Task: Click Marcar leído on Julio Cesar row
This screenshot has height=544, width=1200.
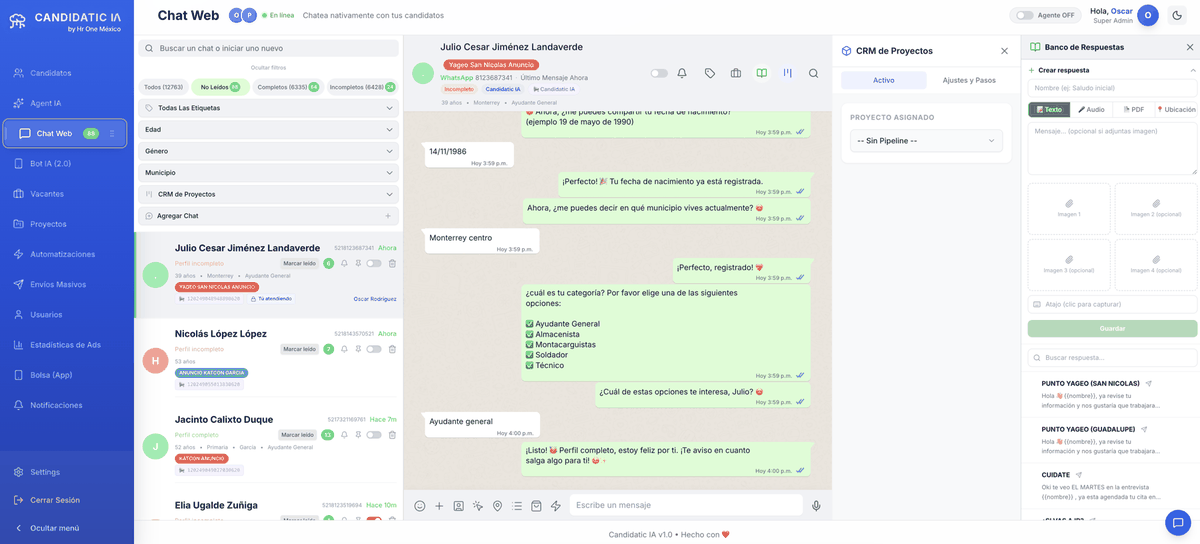Action: click(300, 264)
